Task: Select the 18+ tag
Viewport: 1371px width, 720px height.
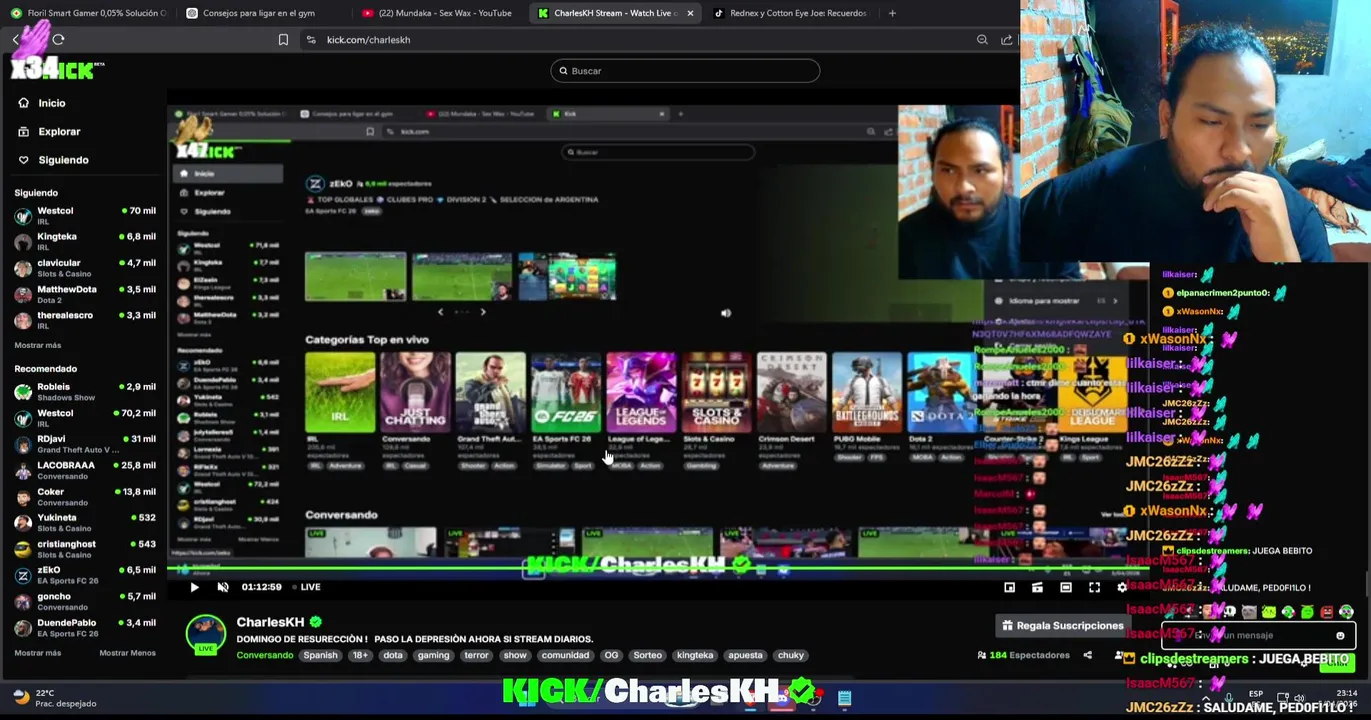Action: point(360,655)
